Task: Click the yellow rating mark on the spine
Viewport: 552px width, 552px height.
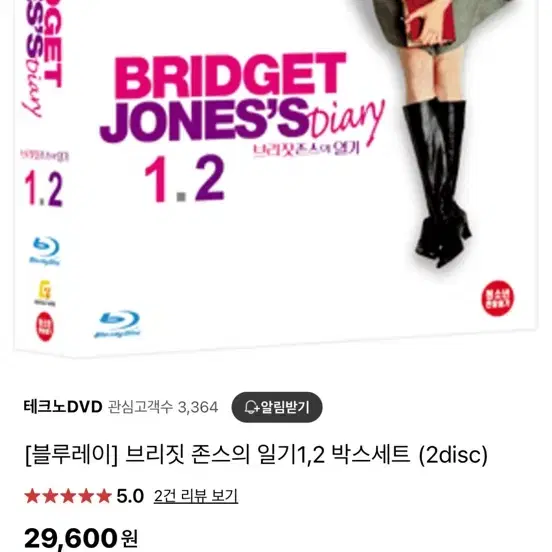Action: click(x=45, y=293)
